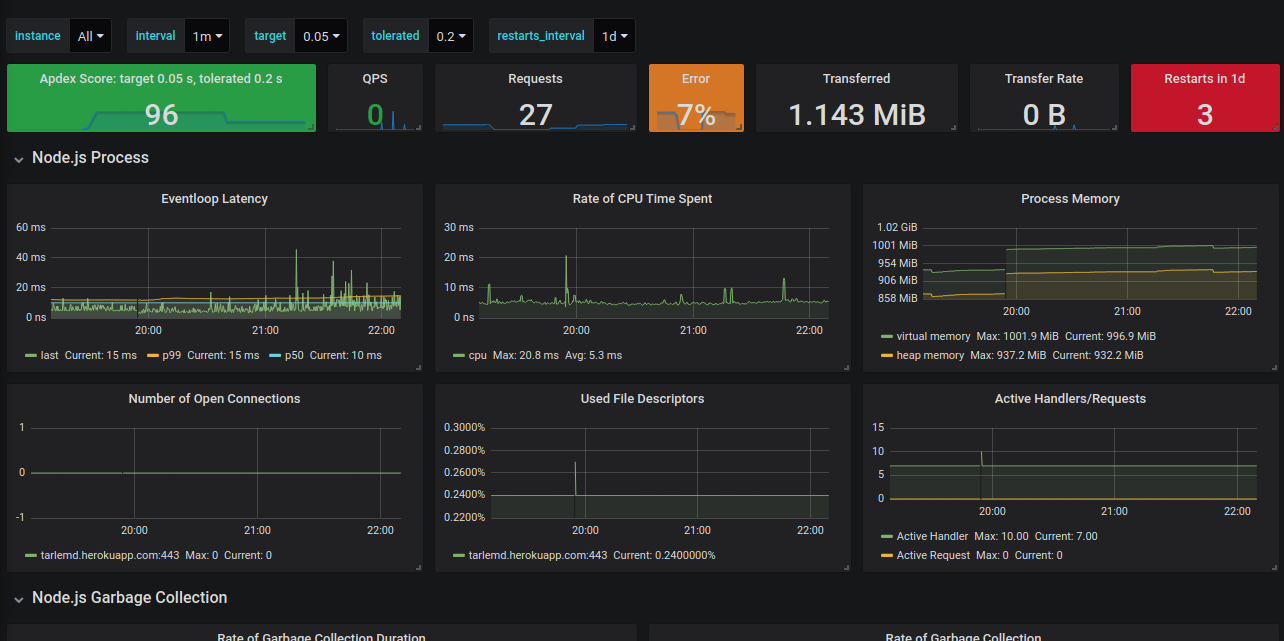This screenshot has height=641, width=1284.
Task: Click 'Current: 0.2400000%' in File Descriptors legend
Action: [x=664, y=555]
